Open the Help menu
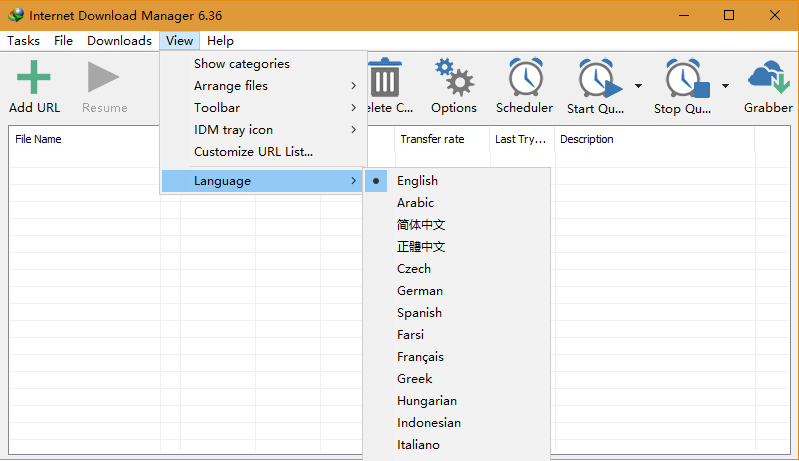Viewport: 799px width, 461px height. click(x=220, y=41)
